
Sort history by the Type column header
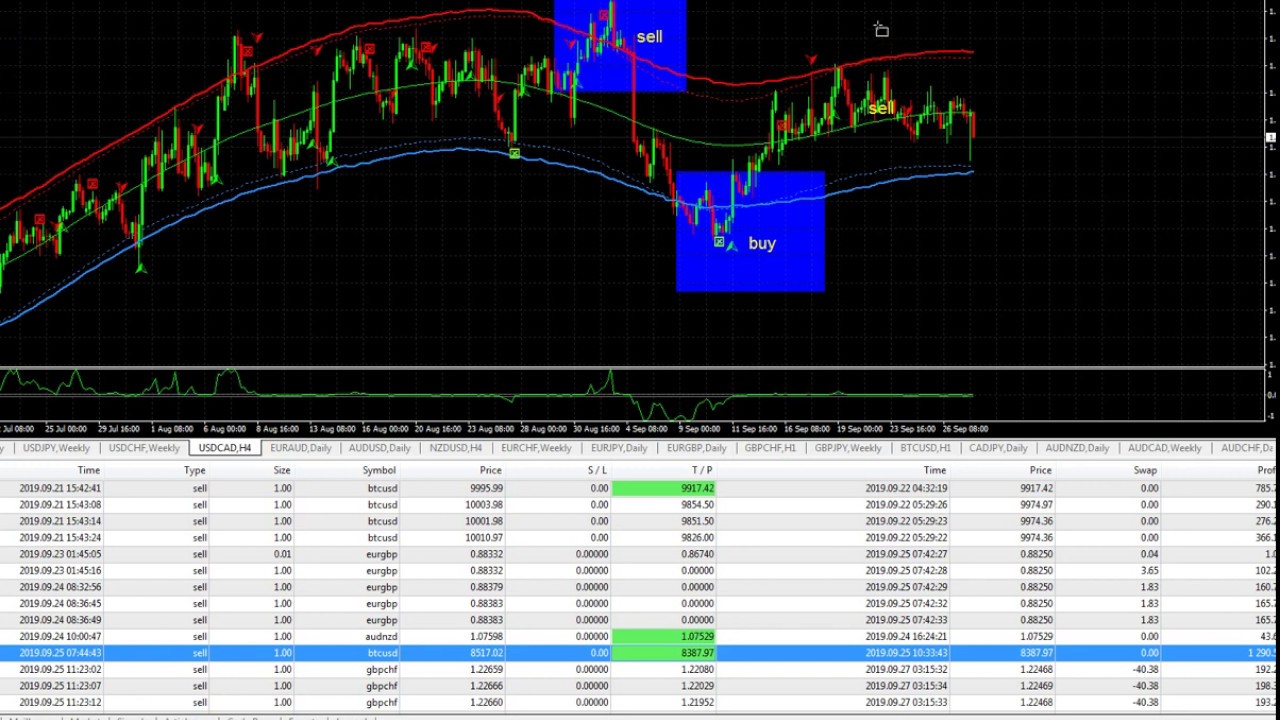[x=194, y=470]
